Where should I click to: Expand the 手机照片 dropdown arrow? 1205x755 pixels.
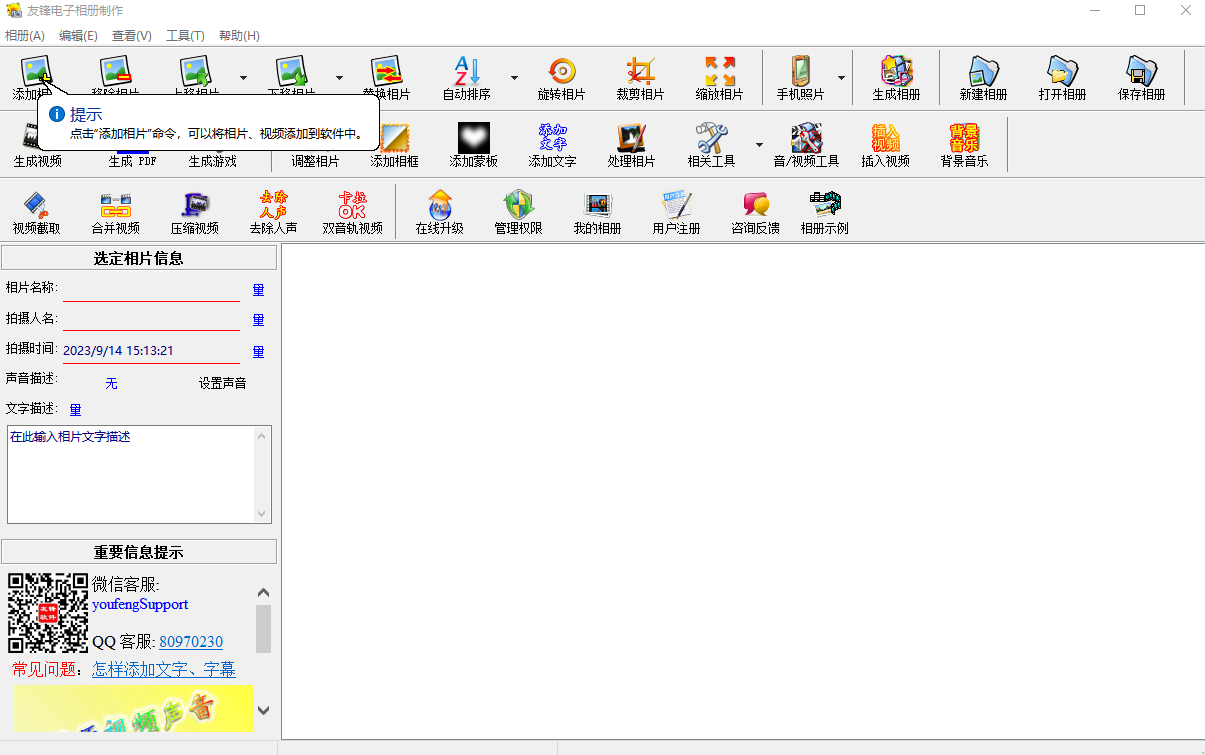tap(841, 77)
